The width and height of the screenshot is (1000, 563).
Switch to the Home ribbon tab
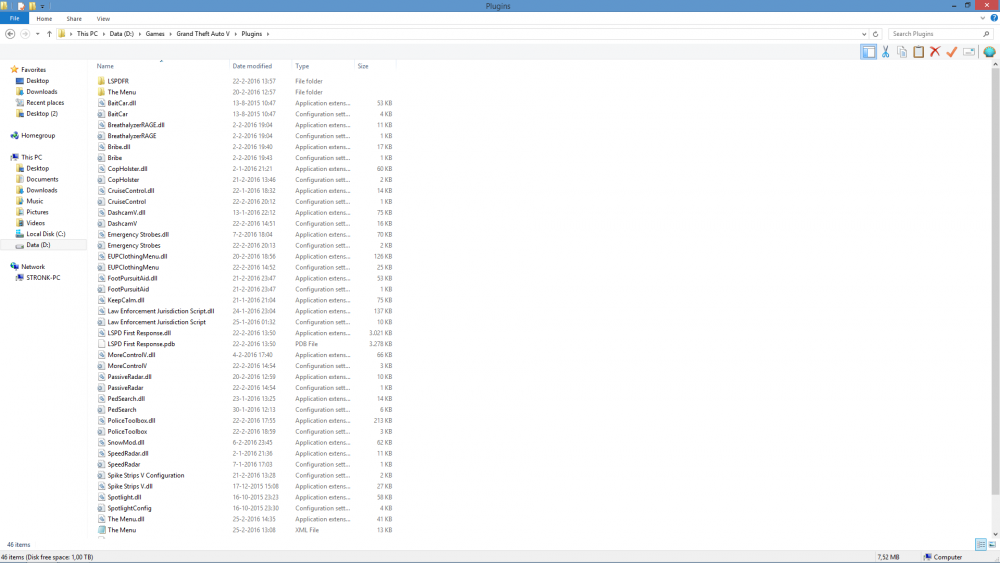(44, 18)
